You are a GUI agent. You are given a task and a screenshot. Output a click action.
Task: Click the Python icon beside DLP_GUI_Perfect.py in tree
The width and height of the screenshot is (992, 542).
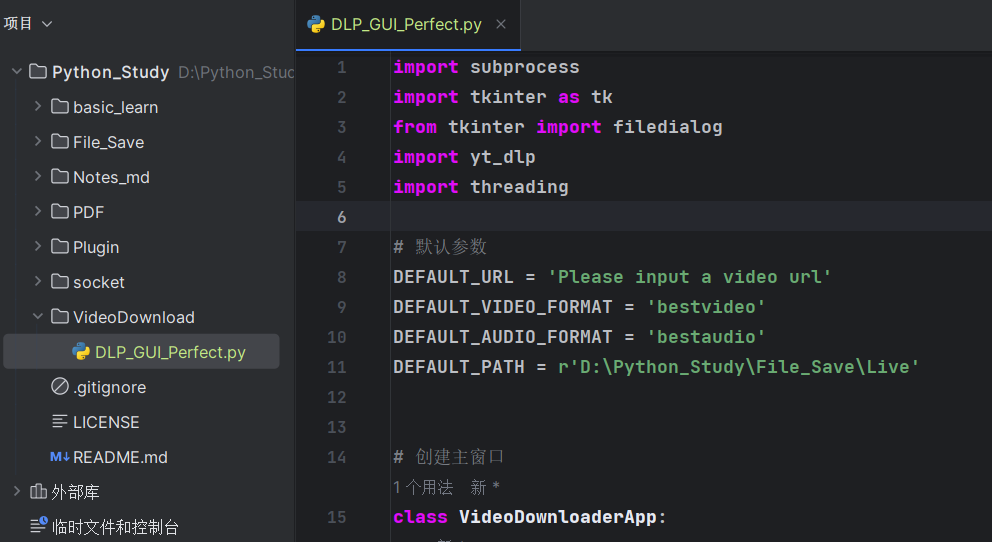click(81, 351)
